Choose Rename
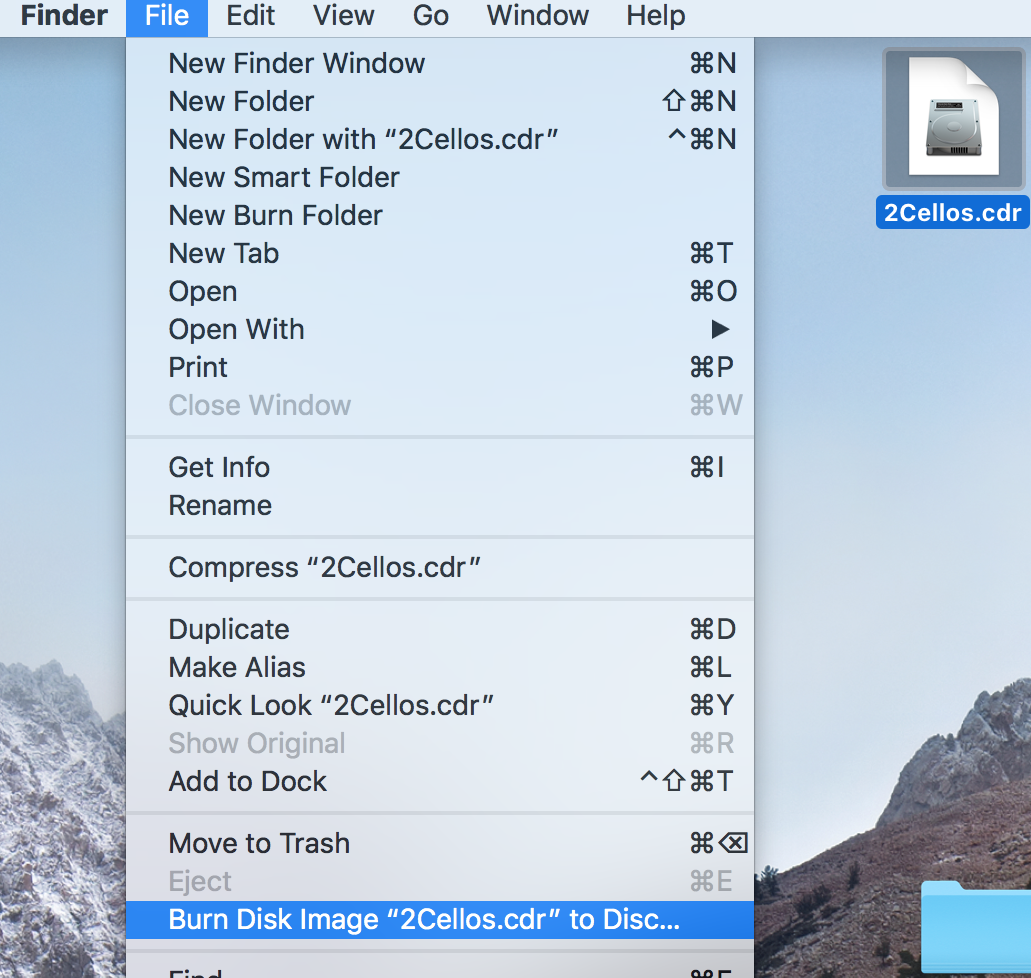This screenshot has width=1031, height=978. click(440, 506)
